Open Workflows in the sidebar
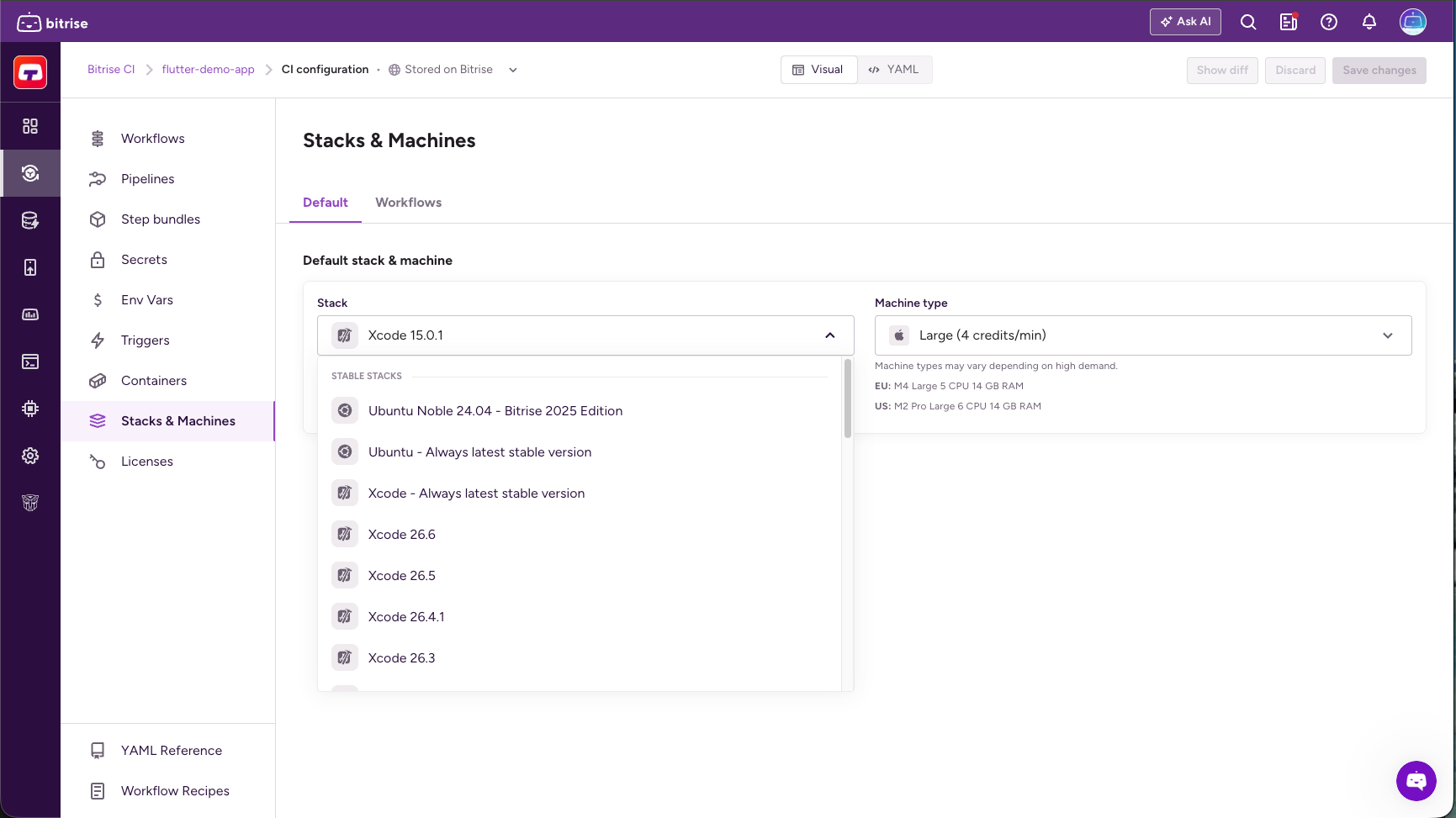This screenshot has height=818, width=1456. click(x=168, y=139)
